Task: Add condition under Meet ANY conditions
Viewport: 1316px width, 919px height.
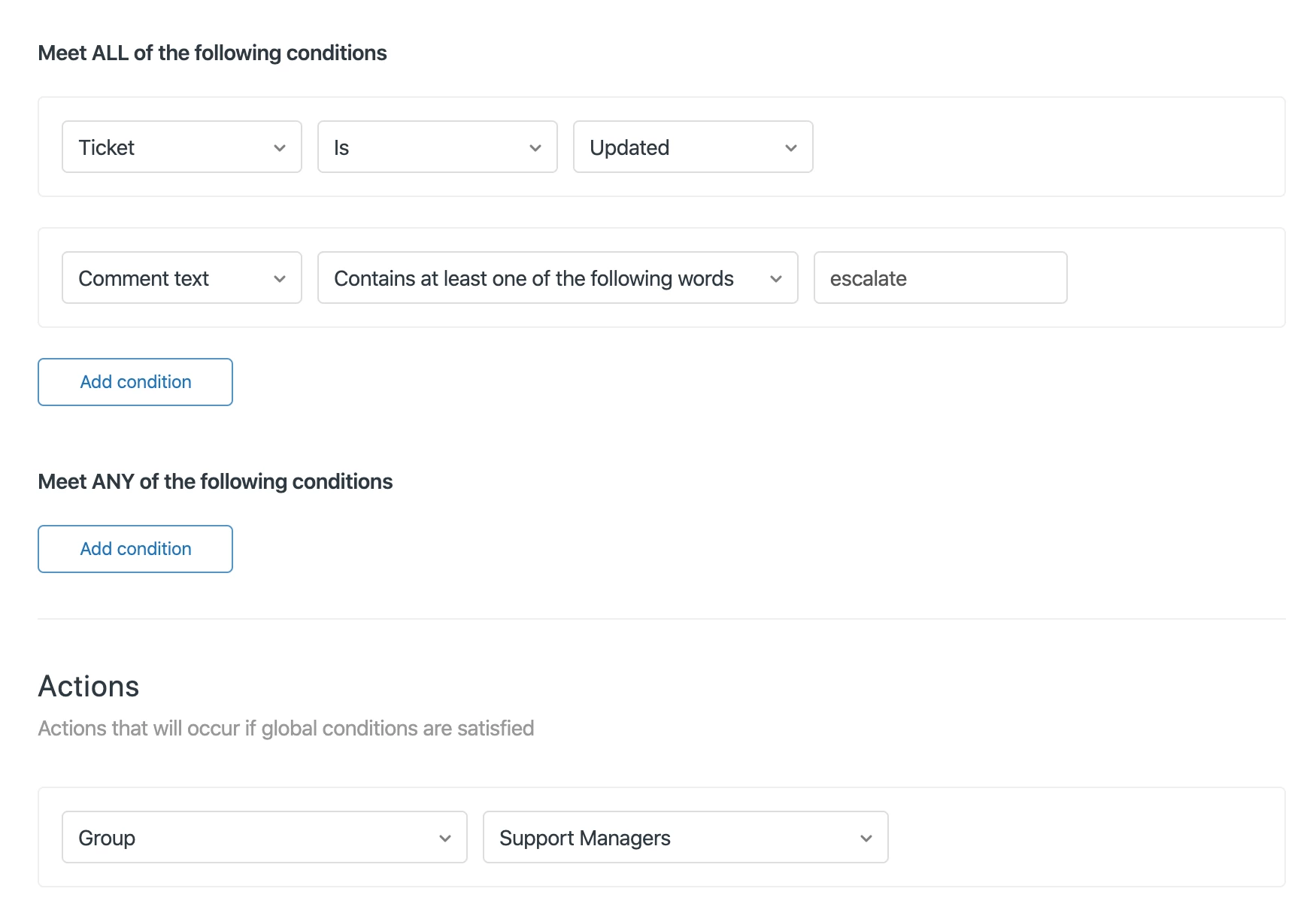Action: (135, 549)
